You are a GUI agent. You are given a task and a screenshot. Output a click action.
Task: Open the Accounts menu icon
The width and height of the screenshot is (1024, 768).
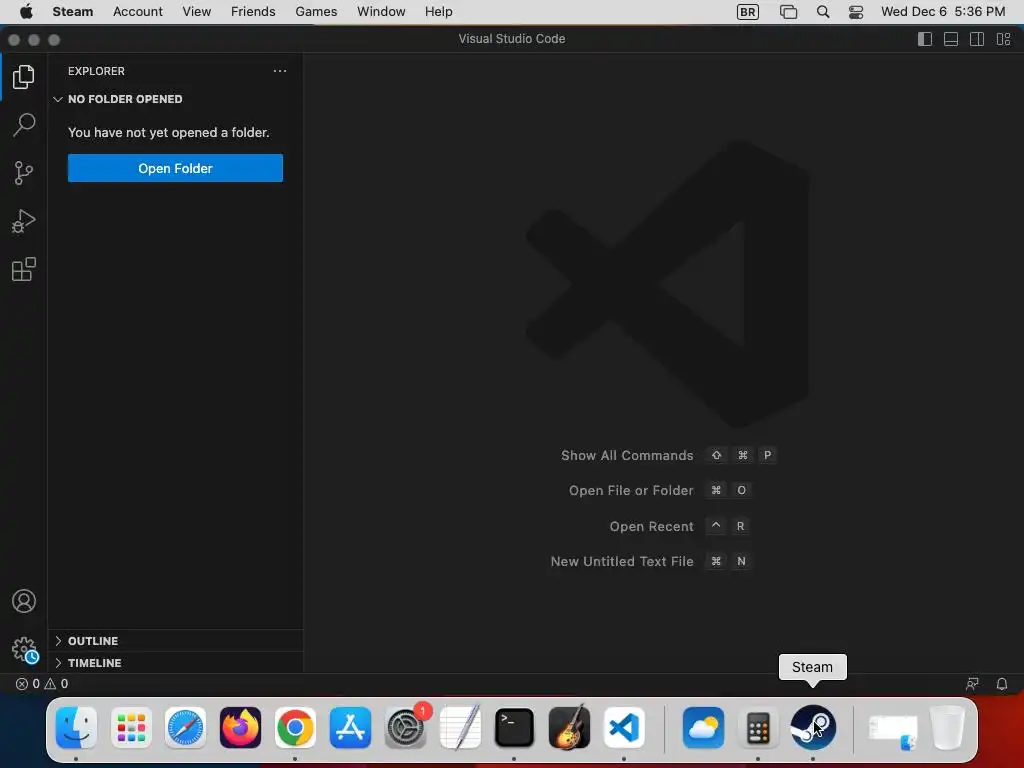[x=24, y=601]
